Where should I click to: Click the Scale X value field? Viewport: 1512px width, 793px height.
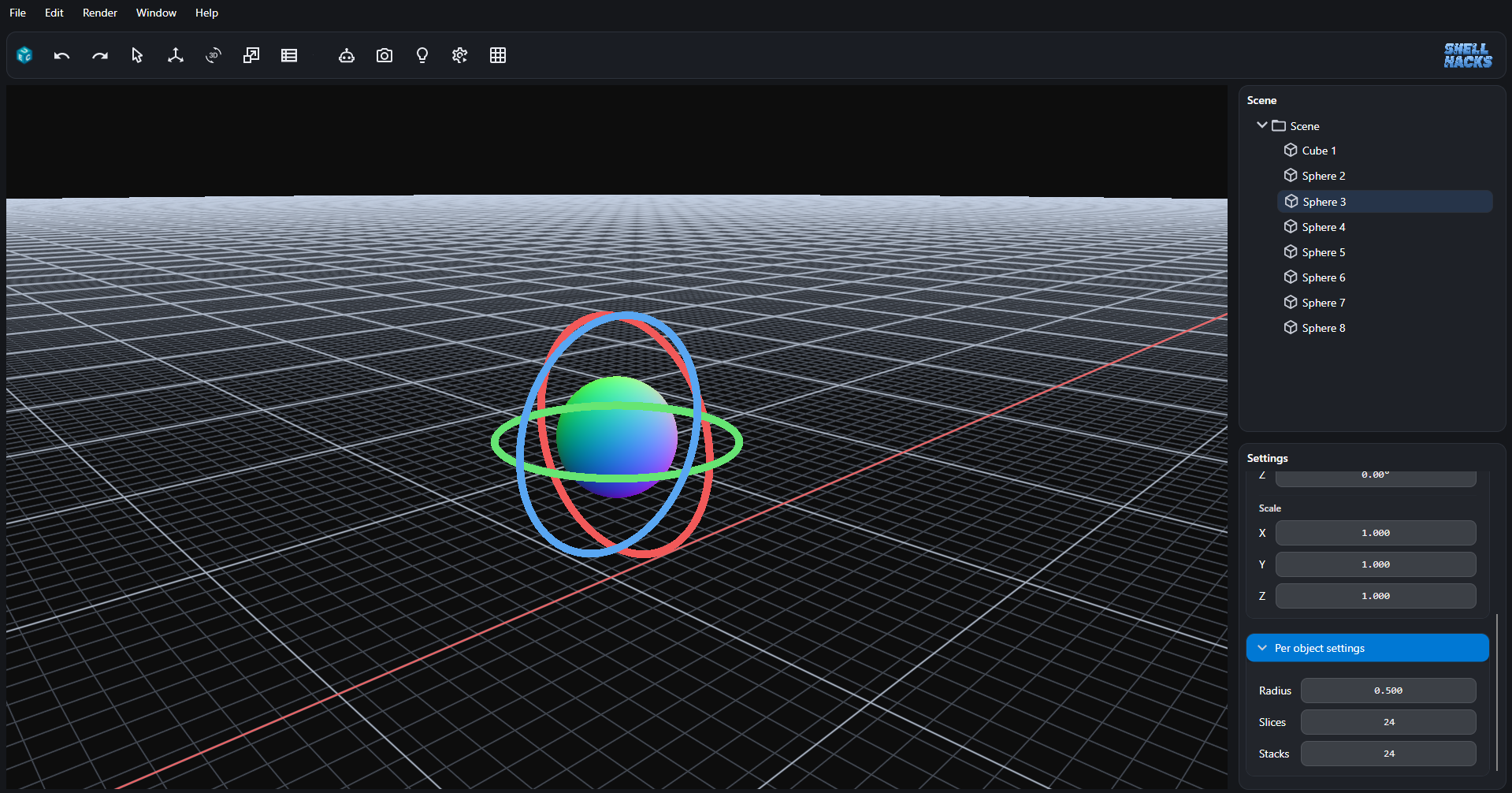pos(1374,533)
